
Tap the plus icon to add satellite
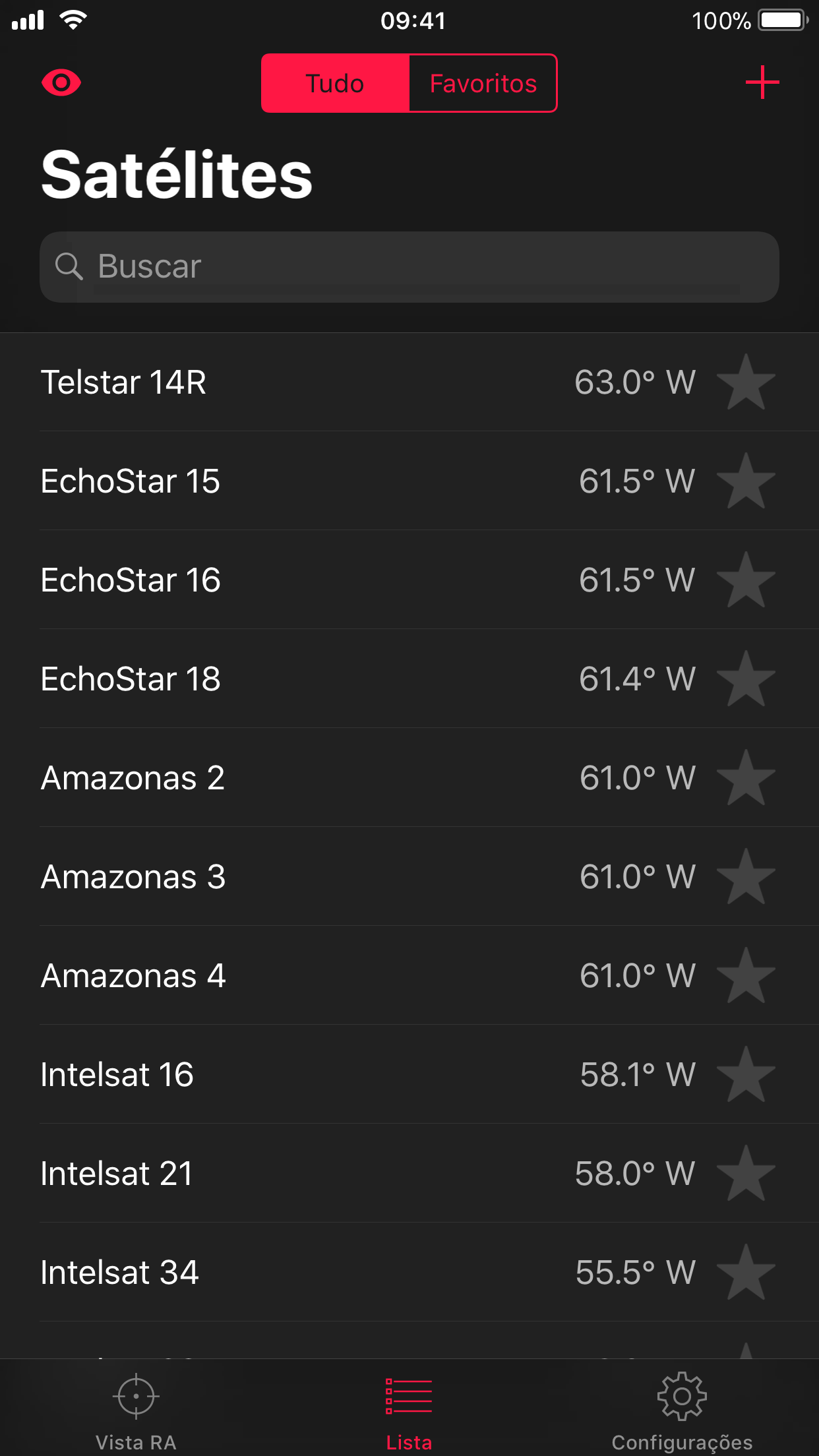click(x=762, y=83)
